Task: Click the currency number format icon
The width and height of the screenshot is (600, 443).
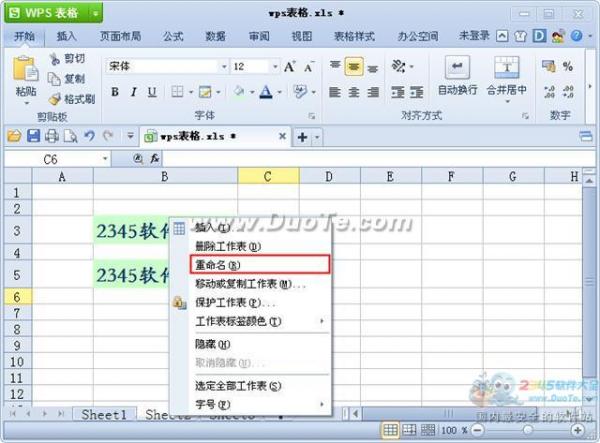Action: tap(549, 66)
